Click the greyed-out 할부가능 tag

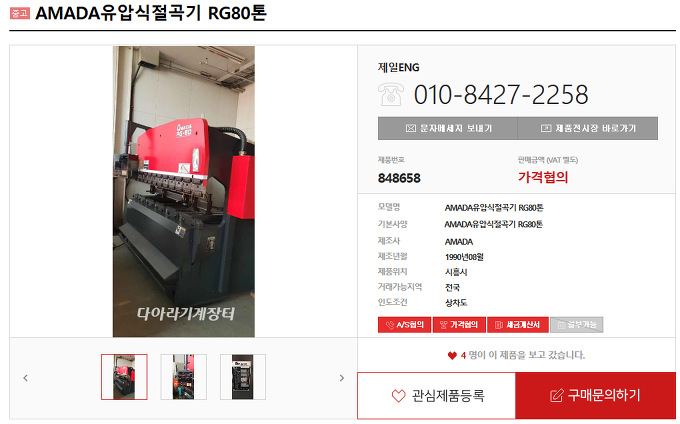tap(577, 325)
